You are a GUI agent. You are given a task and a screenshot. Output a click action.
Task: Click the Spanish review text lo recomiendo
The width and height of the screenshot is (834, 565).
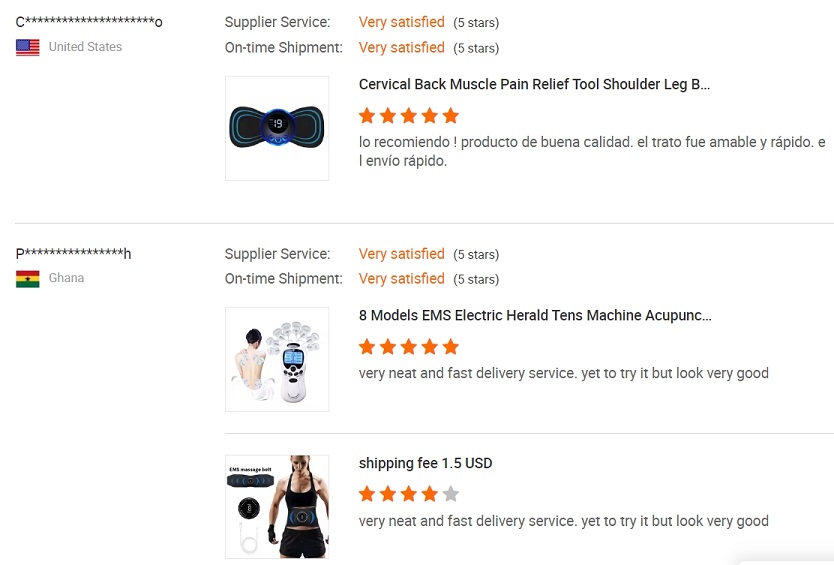point(592,151)
